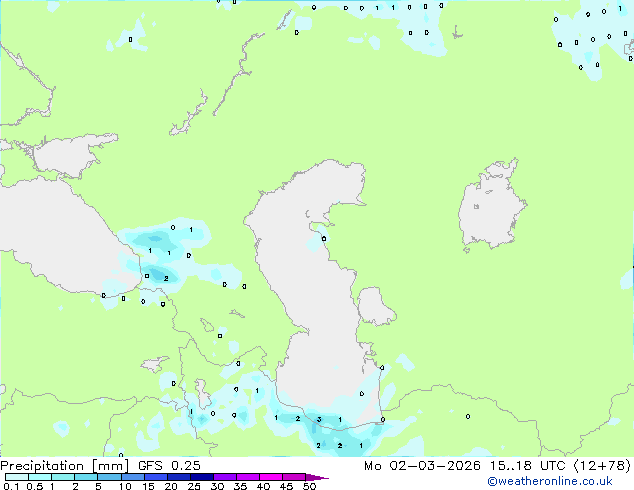Click the '(12+78)' forecast run text
The width and height of the screenshot is (634, 490).
click(602, 466)
